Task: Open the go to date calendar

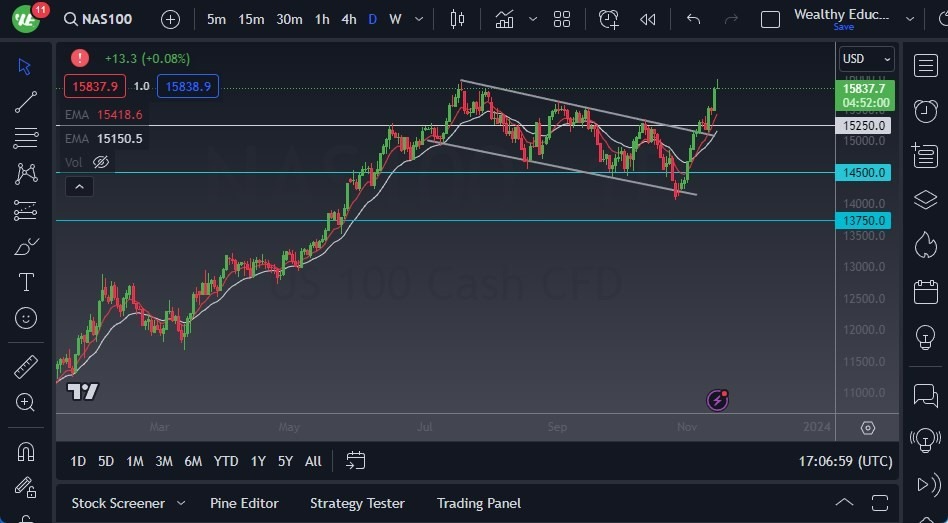Action: point(356,461)
